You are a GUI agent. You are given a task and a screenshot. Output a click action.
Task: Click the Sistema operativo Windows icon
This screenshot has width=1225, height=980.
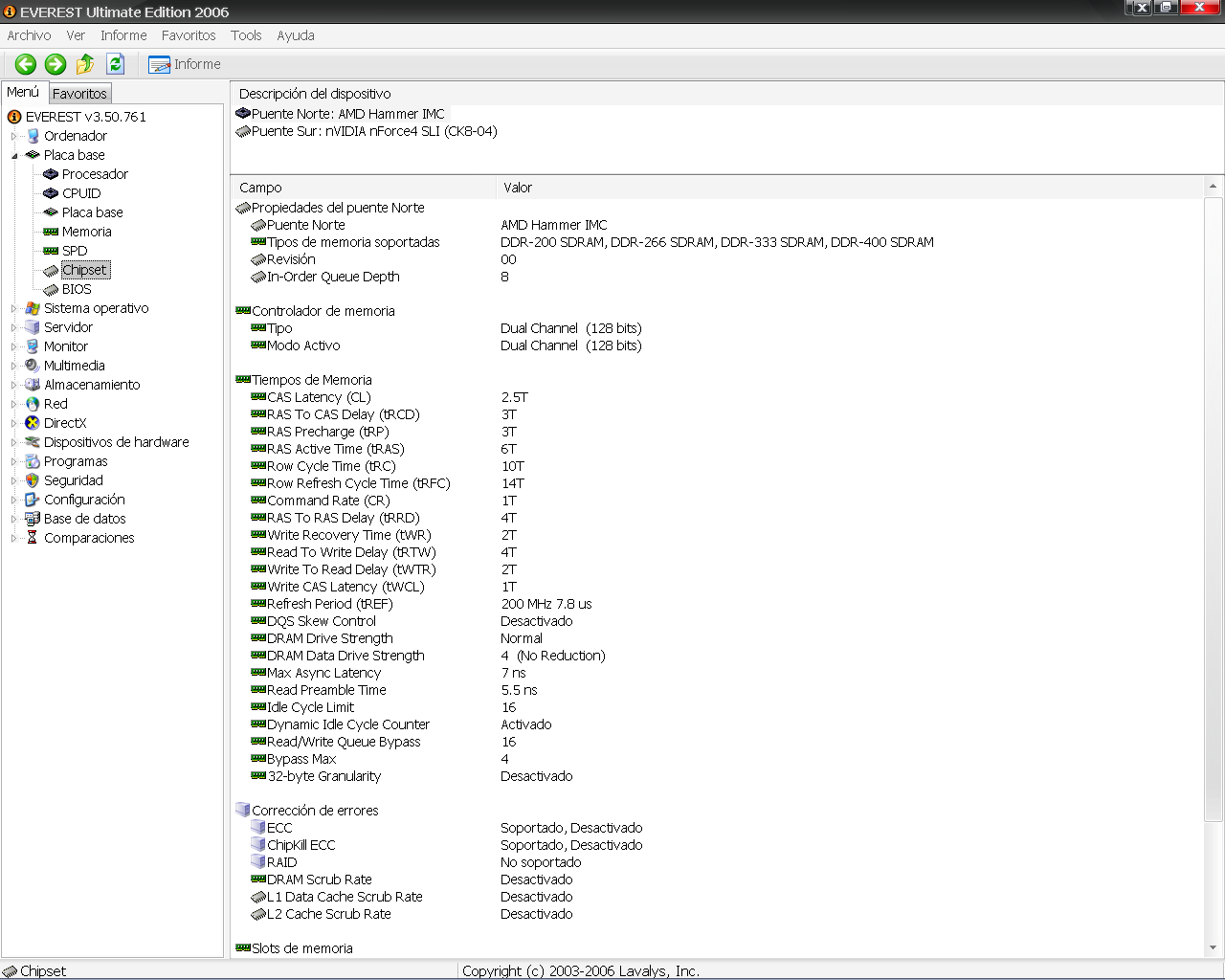(33, 308)
